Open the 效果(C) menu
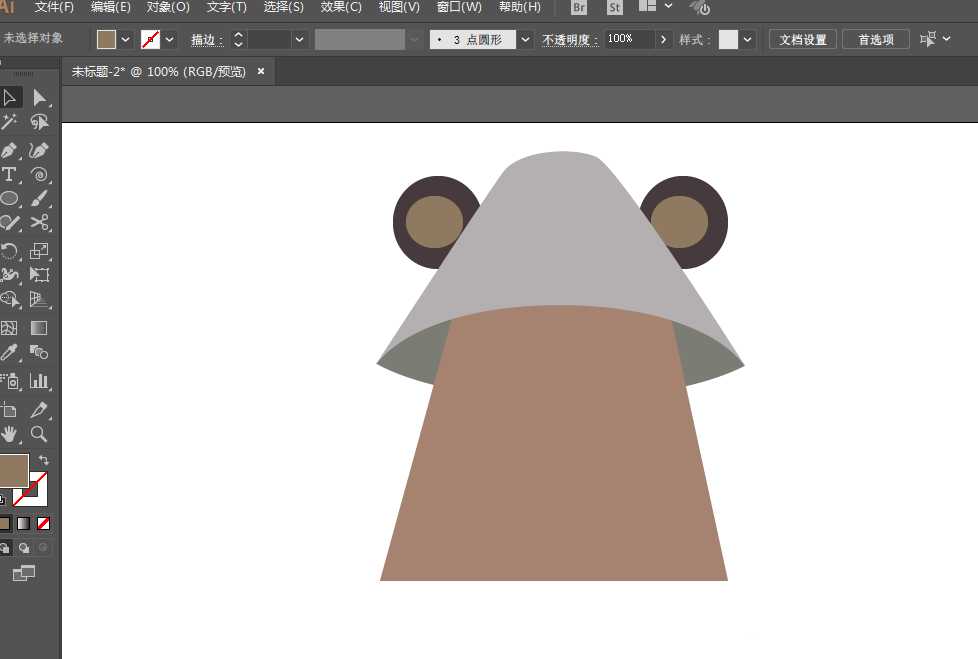Image resolution: width=978 pixels, height=659 pixels. tap(341, 7)
